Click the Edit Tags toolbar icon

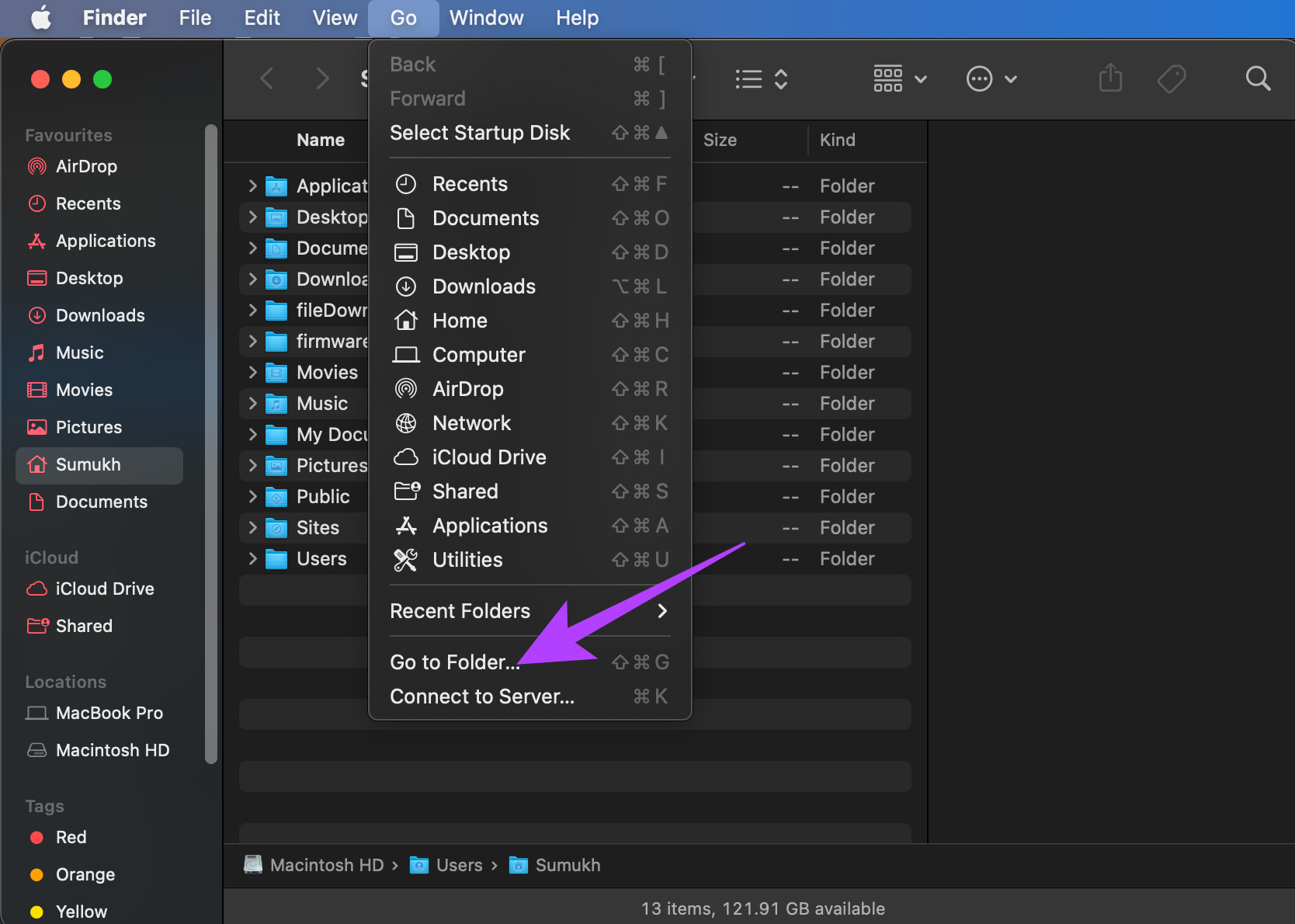[x=1172, y=78]
